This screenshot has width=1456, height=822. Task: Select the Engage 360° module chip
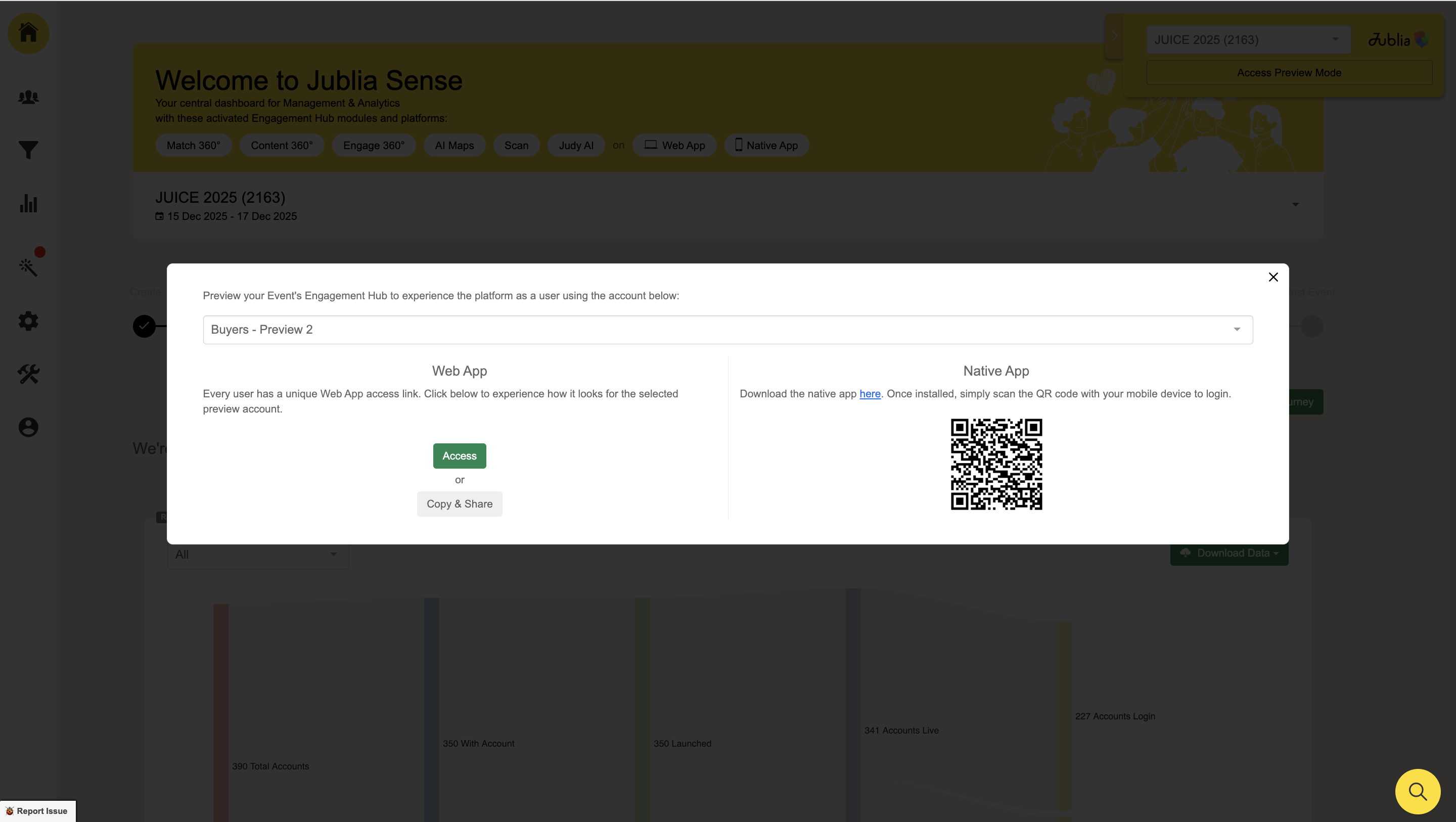click(x=374, y=145)
